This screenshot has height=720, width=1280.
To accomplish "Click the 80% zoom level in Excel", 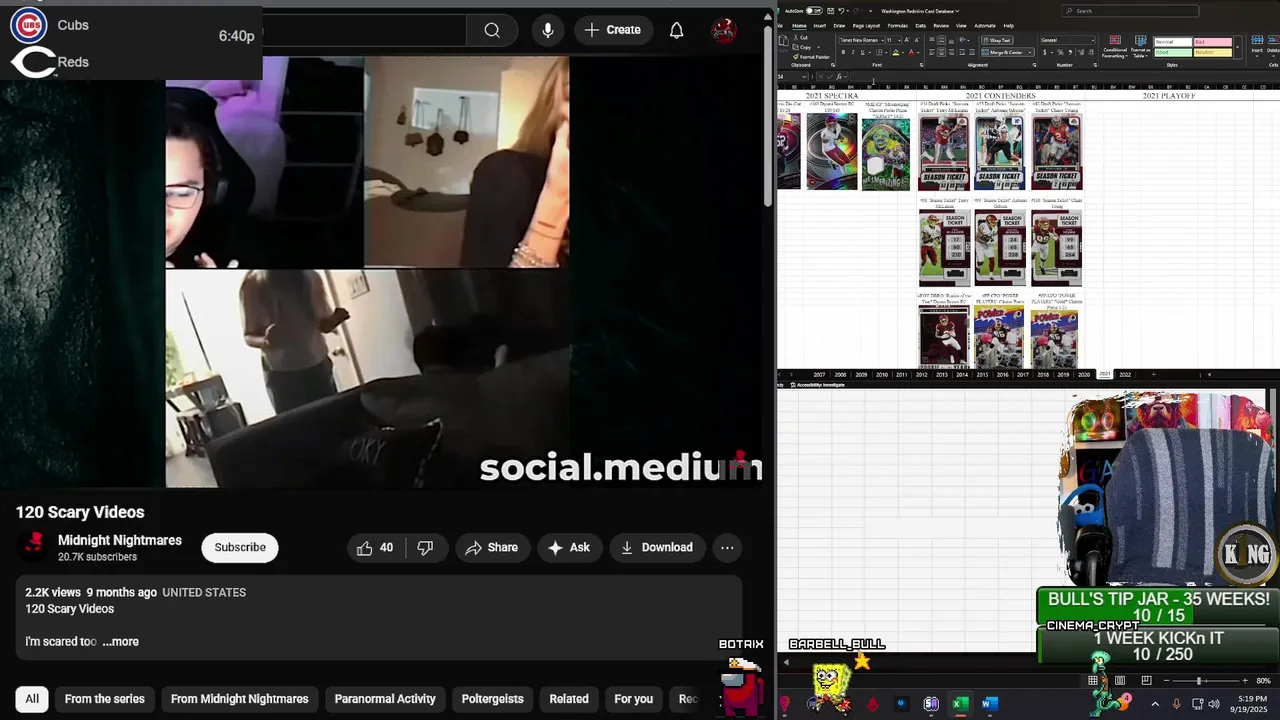I will tap(1263, 681).
